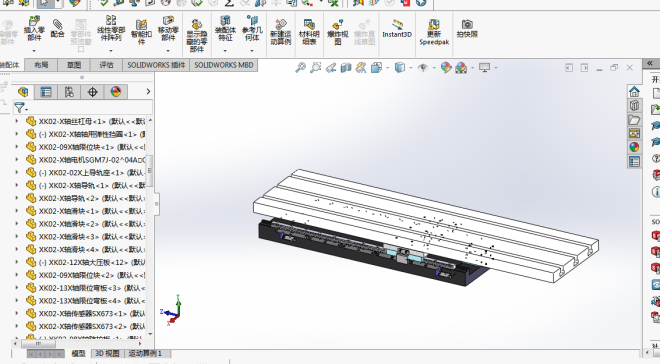Click the View Orientation cube icon
The image size is (660, 364).
pos(376,67)
